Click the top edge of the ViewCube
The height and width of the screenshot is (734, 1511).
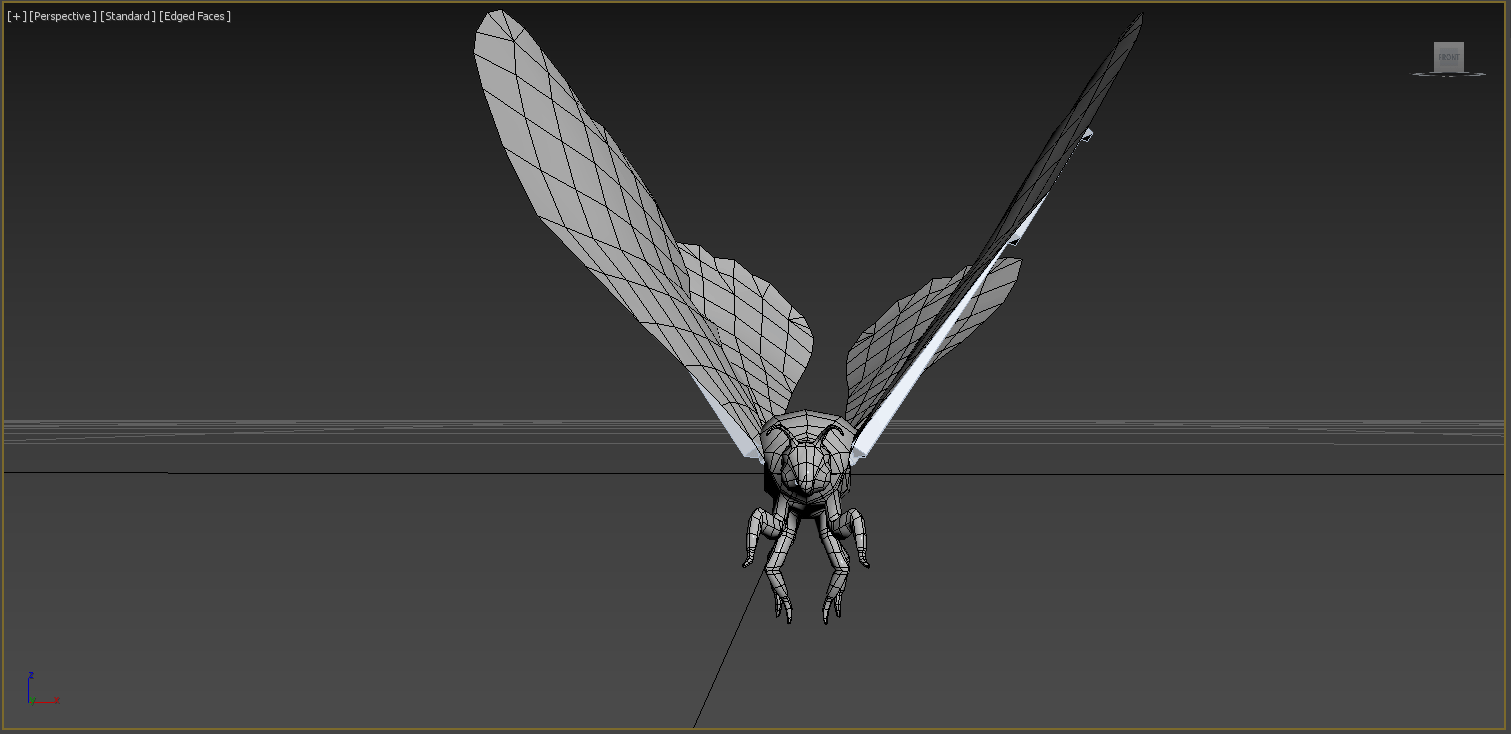coord(1449,42)
